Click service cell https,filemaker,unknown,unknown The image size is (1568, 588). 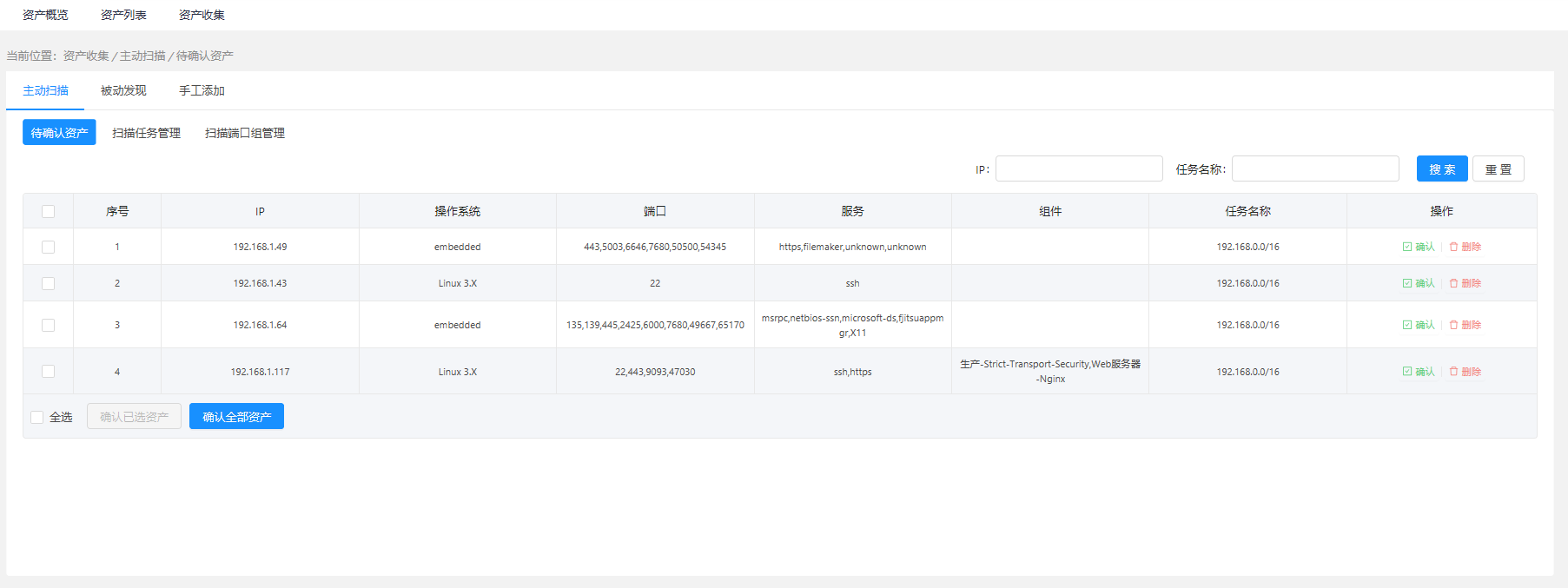(853, 247)
